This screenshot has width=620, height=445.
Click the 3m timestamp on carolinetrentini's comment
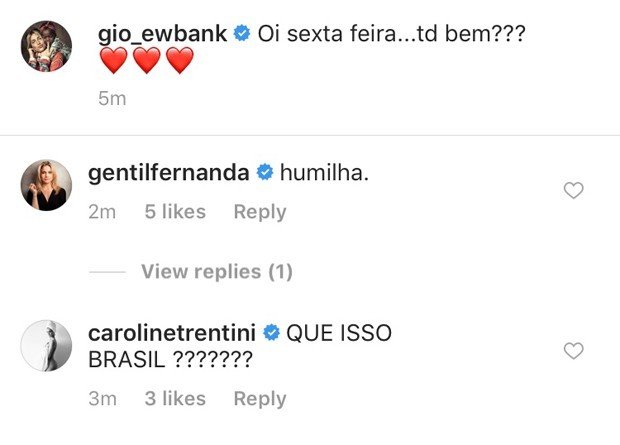tap(103, 399)
